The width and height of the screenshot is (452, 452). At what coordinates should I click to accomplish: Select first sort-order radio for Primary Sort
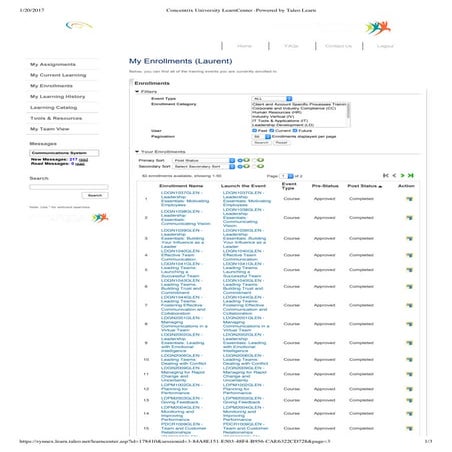point(239,160)
